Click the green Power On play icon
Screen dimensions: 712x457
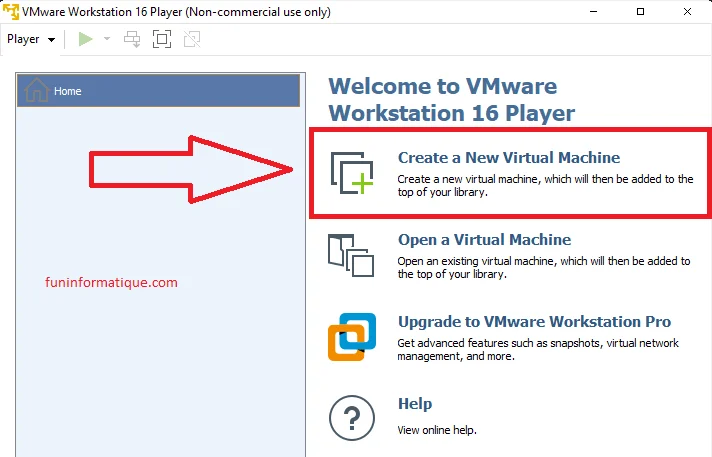coord(85,39)
